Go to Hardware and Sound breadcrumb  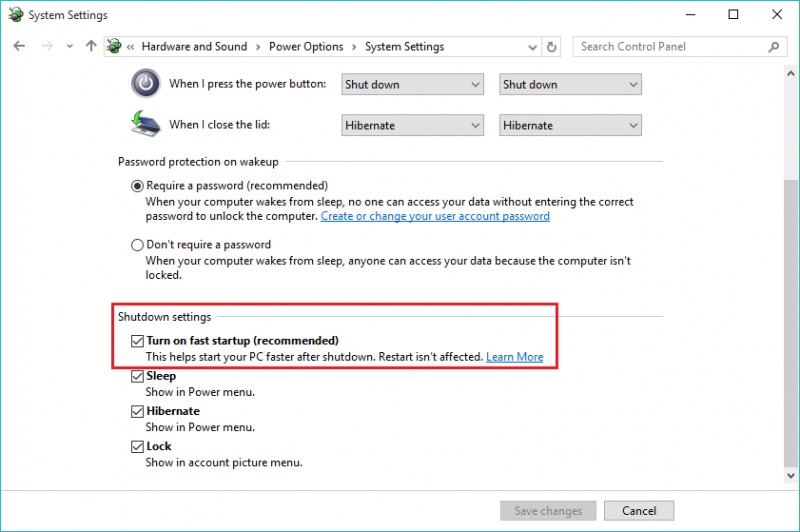click(194, 46)
